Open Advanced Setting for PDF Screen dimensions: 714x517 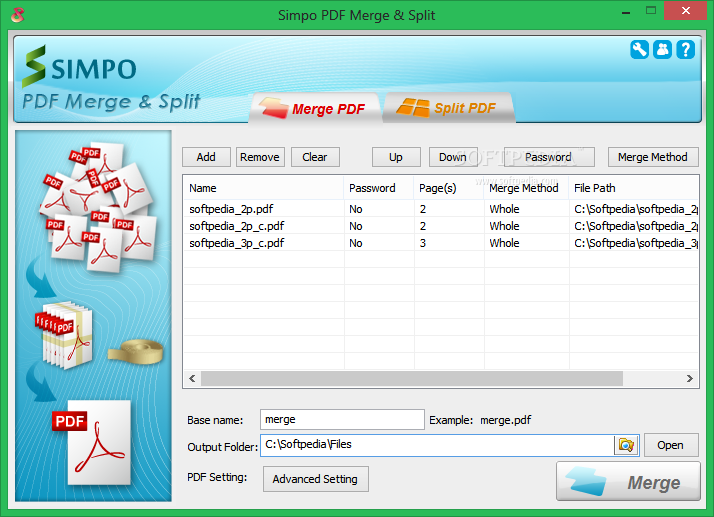click(316, 479)
